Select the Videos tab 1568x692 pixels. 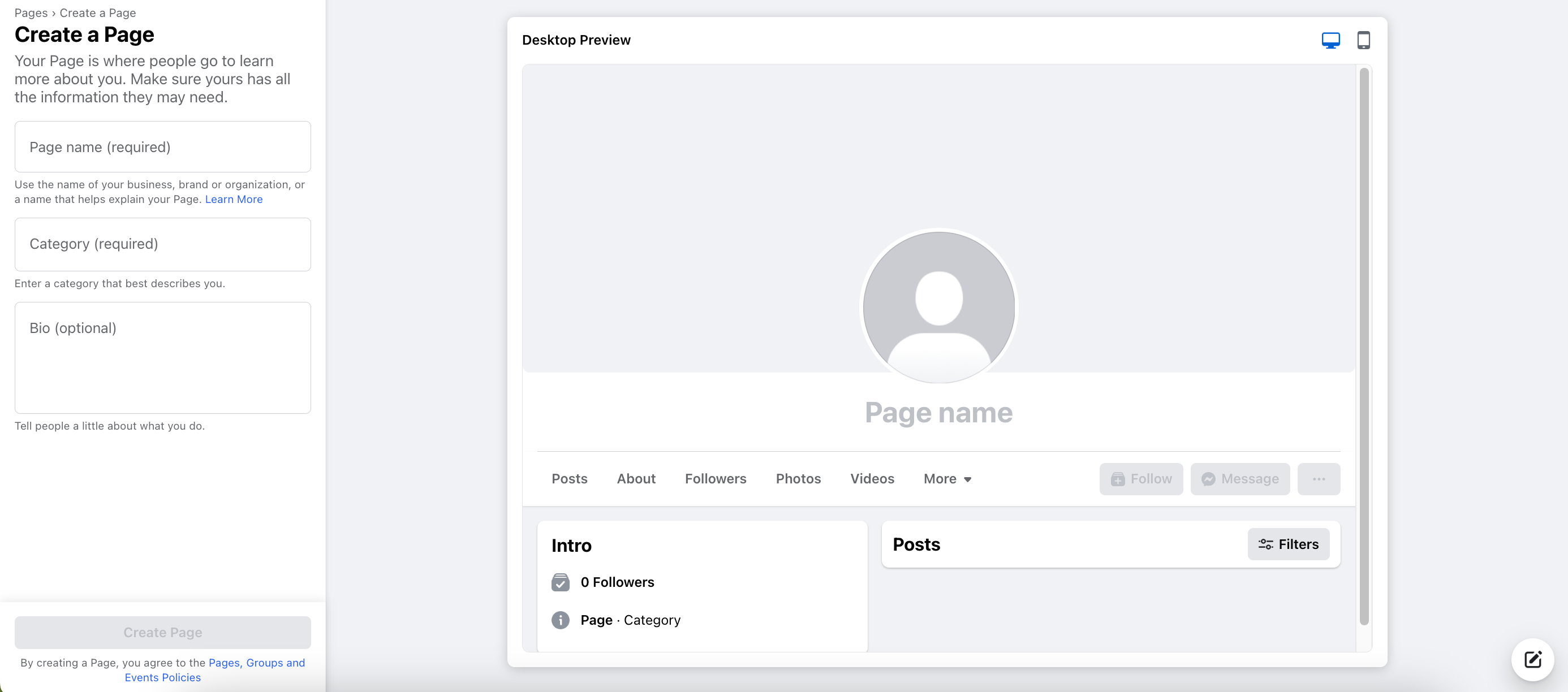872,479
